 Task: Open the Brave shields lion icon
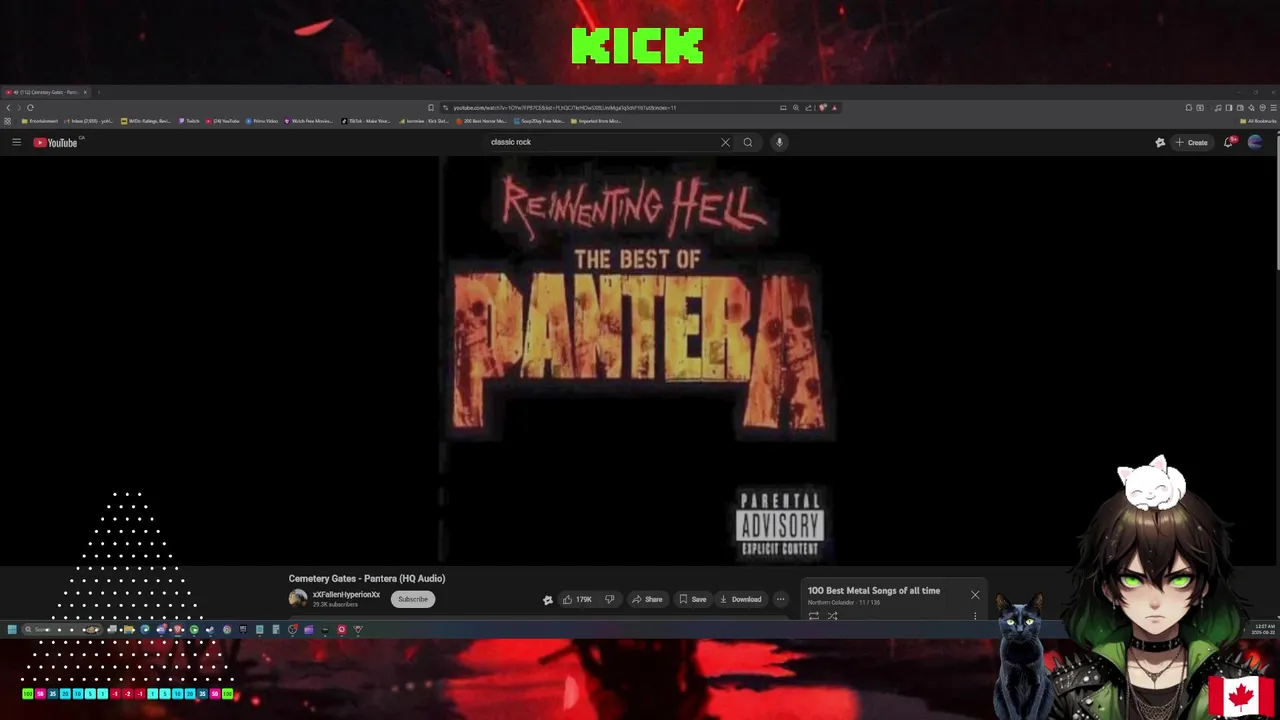[x=822, y=107]
